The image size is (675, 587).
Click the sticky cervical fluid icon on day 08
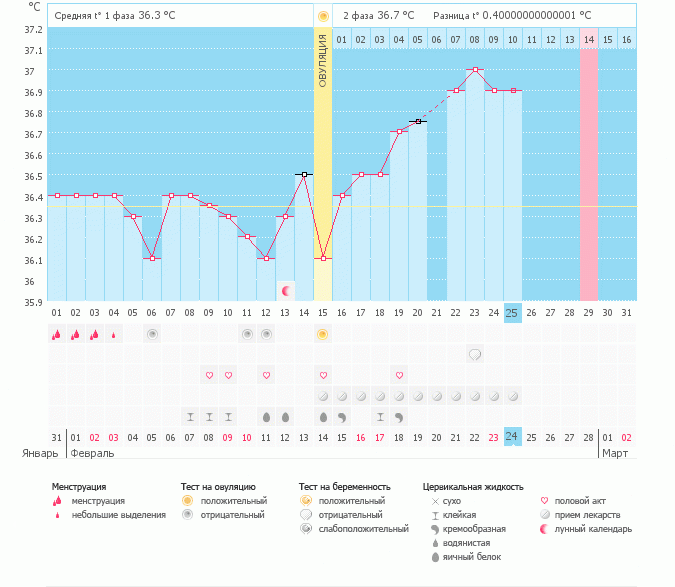point(190,416)
